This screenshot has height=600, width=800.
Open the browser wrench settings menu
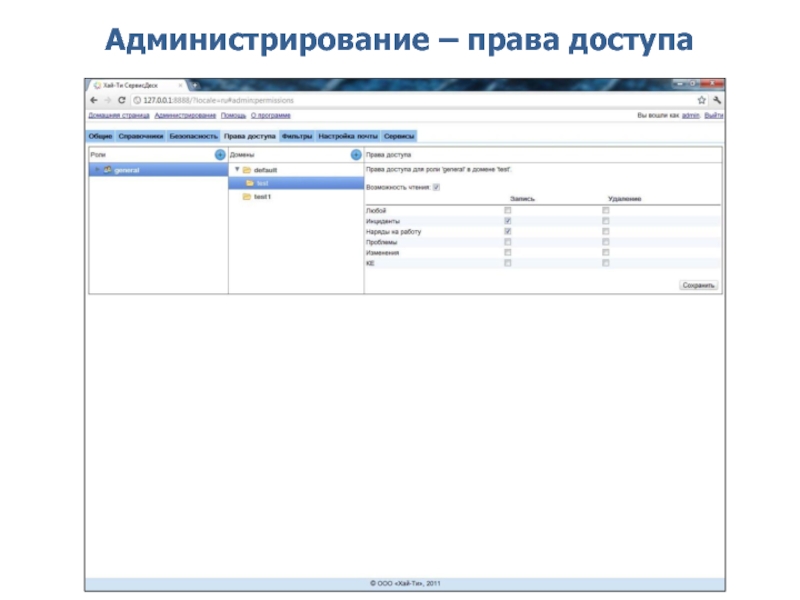[x=717, y=100]
